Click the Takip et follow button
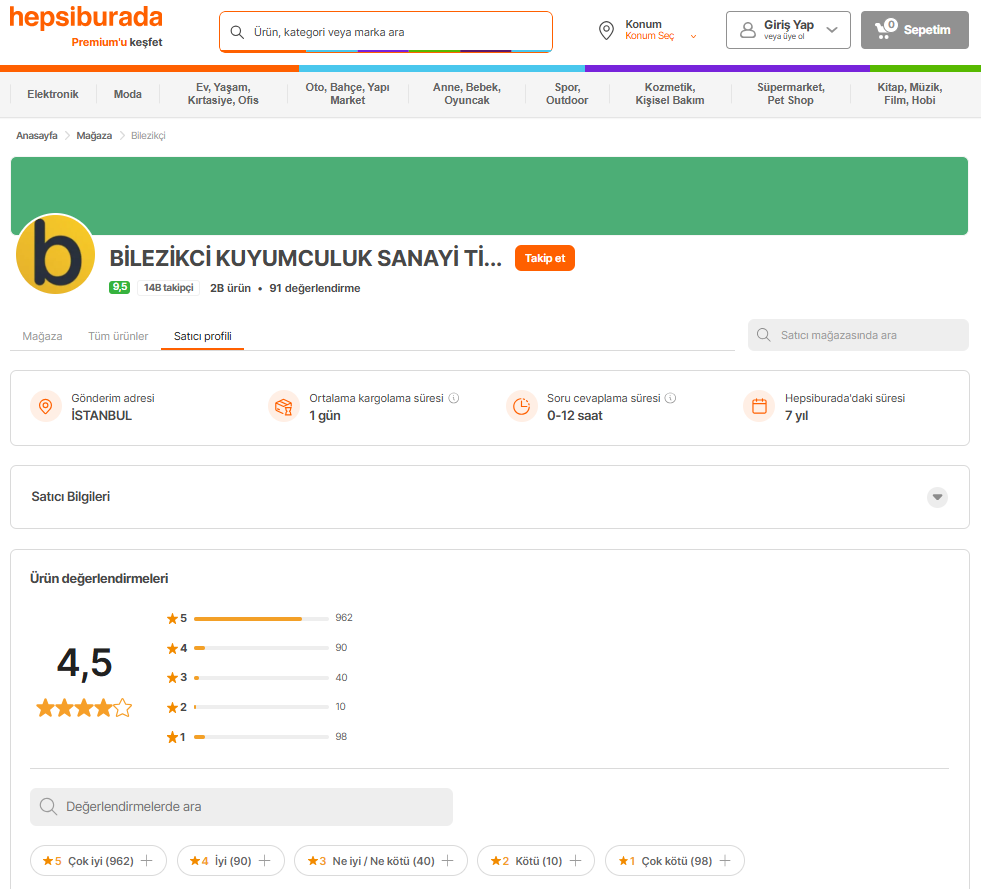This screenshot has width=981, height=889. click(544, 258)
